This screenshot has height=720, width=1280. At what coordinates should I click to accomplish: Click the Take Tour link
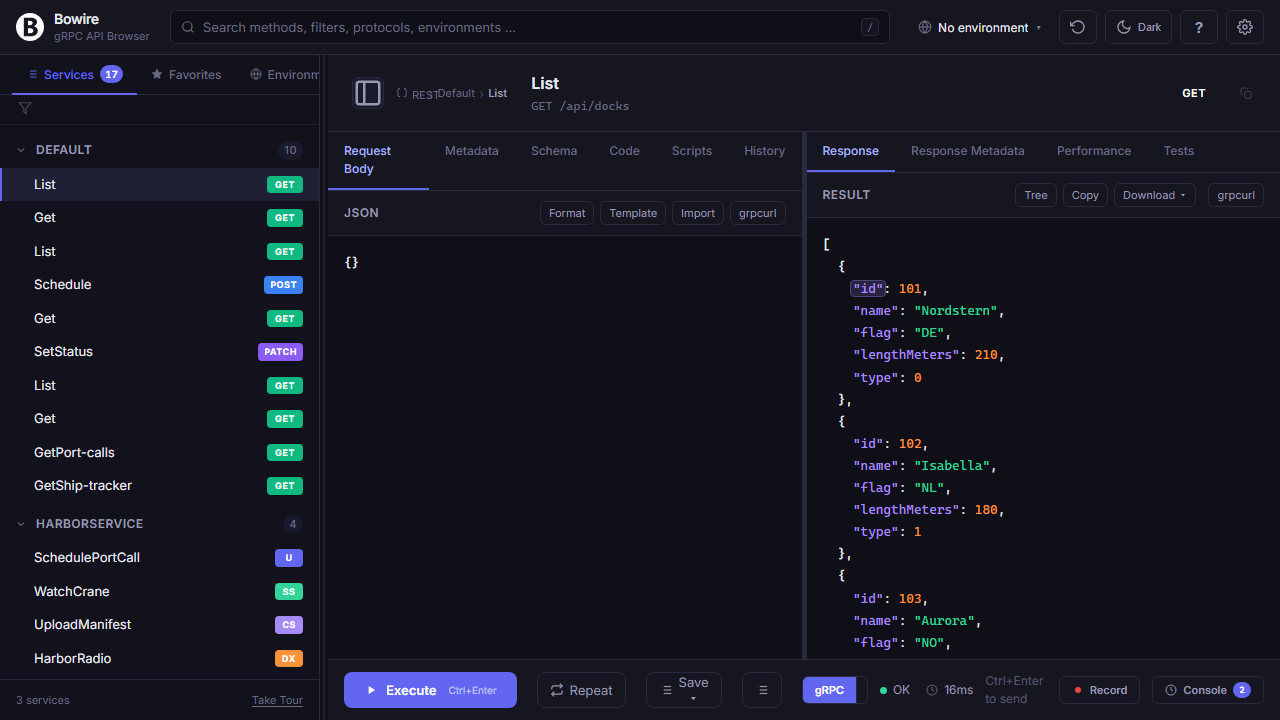277,700
